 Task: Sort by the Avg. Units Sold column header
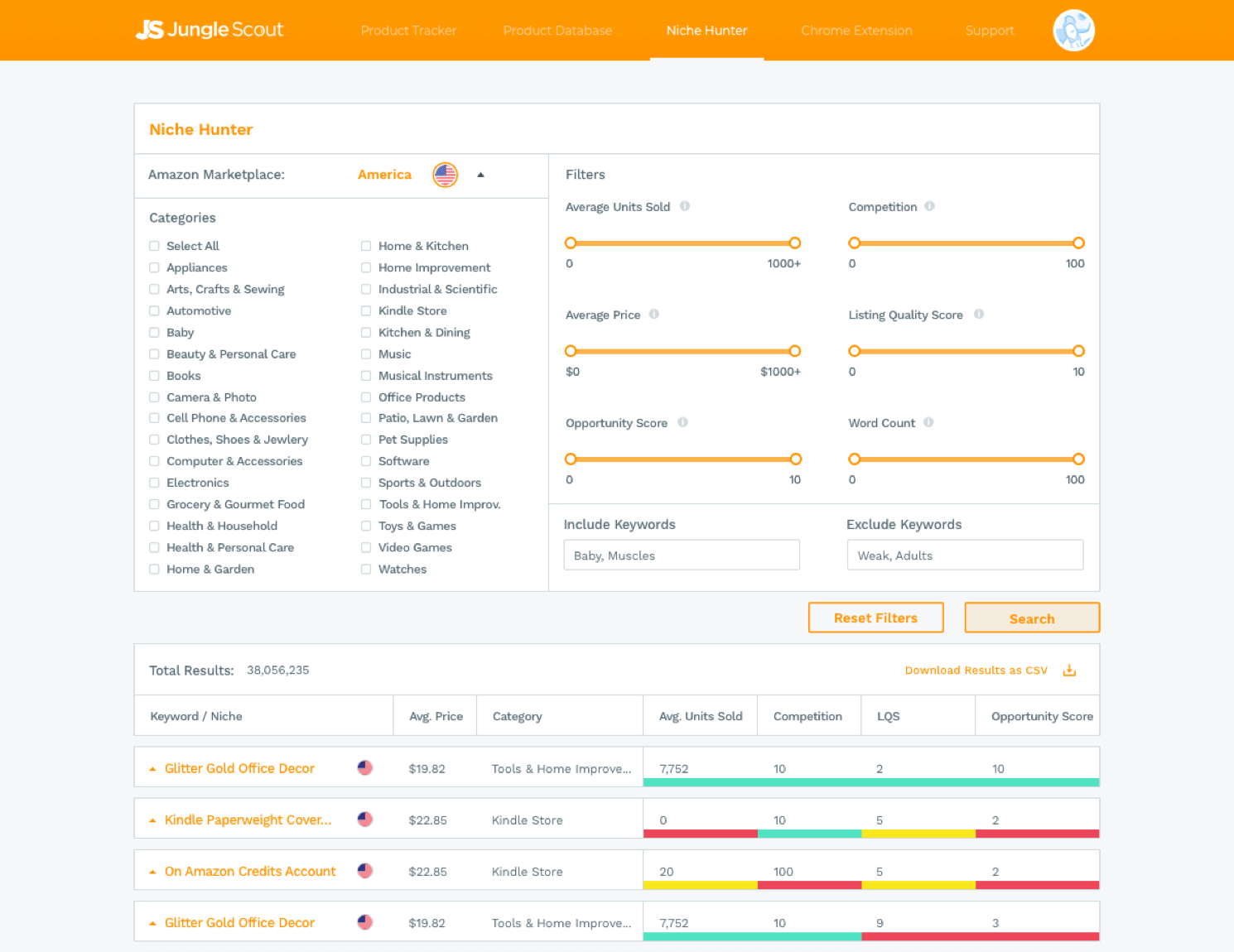click(x=701, y=716)
